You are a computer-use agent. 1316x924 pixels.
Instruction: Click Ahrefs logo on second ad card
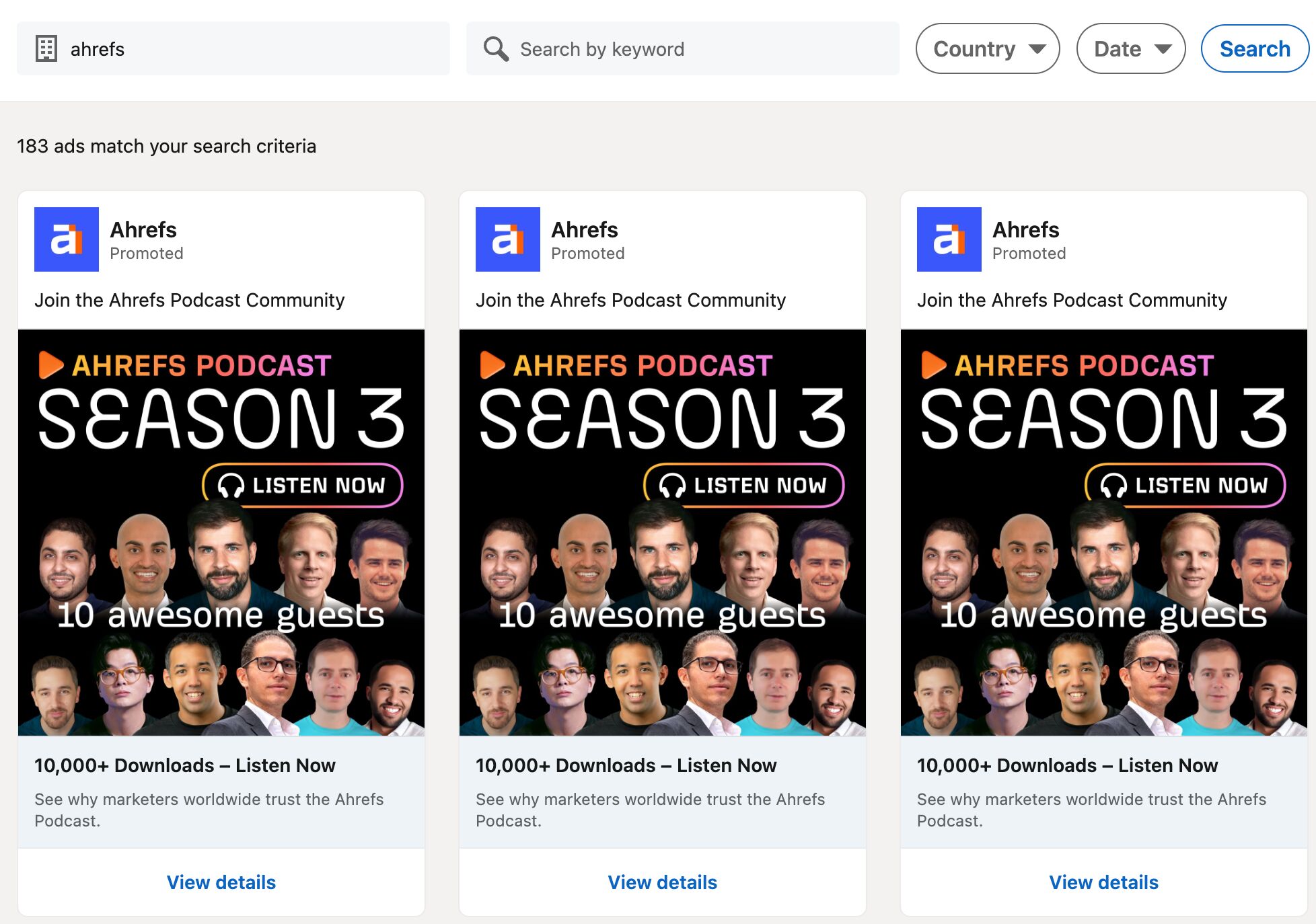coord(508,239)
